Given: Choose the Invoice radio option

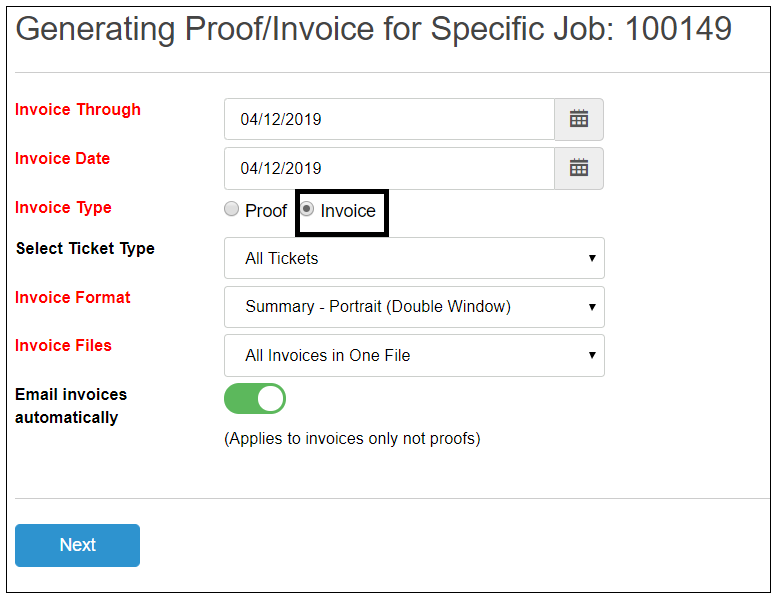Looking at the screenshot, I should click(x=308, y=210).
